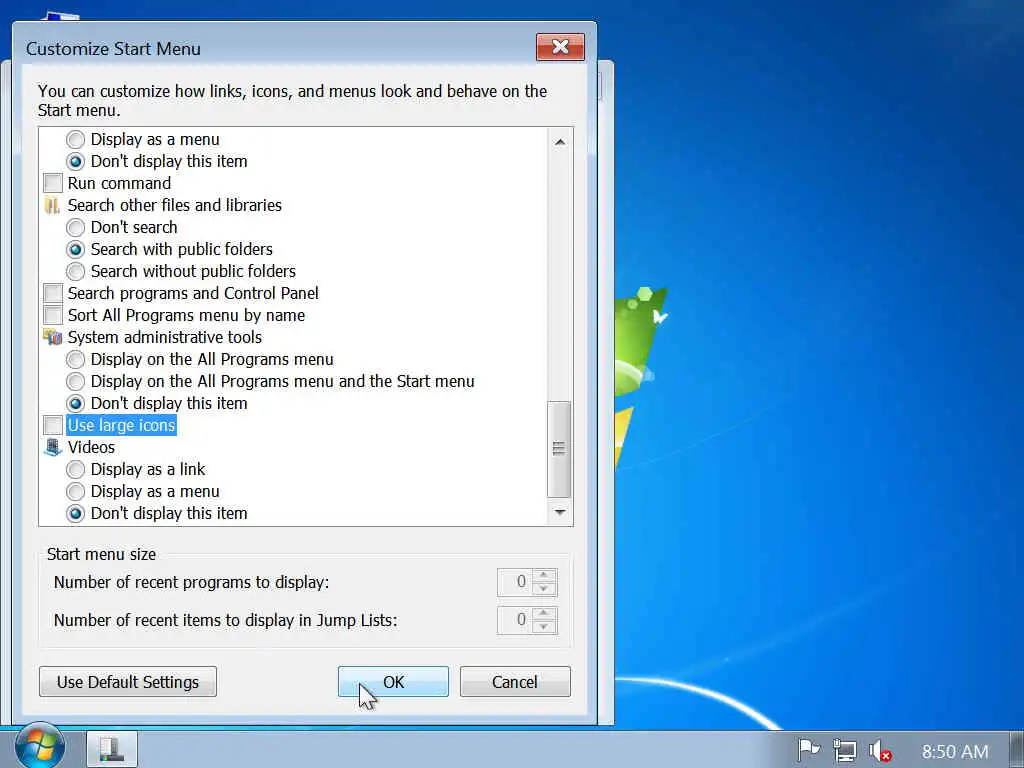Click the 8:50 AM taskbar clock
This screenshot has width=1024, height=768.
pyautogui.click(x=955, y=752)
